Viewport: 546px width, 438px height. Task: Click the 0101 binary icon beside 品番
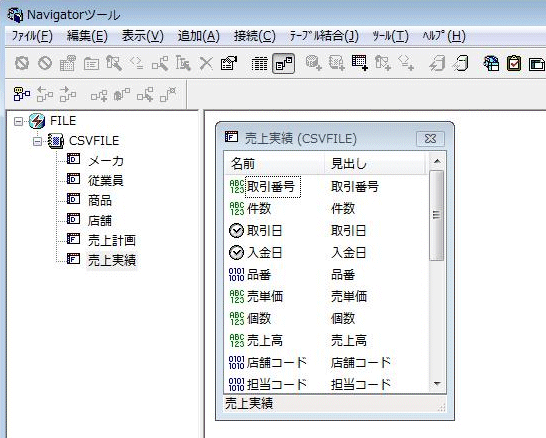point(236,275)
